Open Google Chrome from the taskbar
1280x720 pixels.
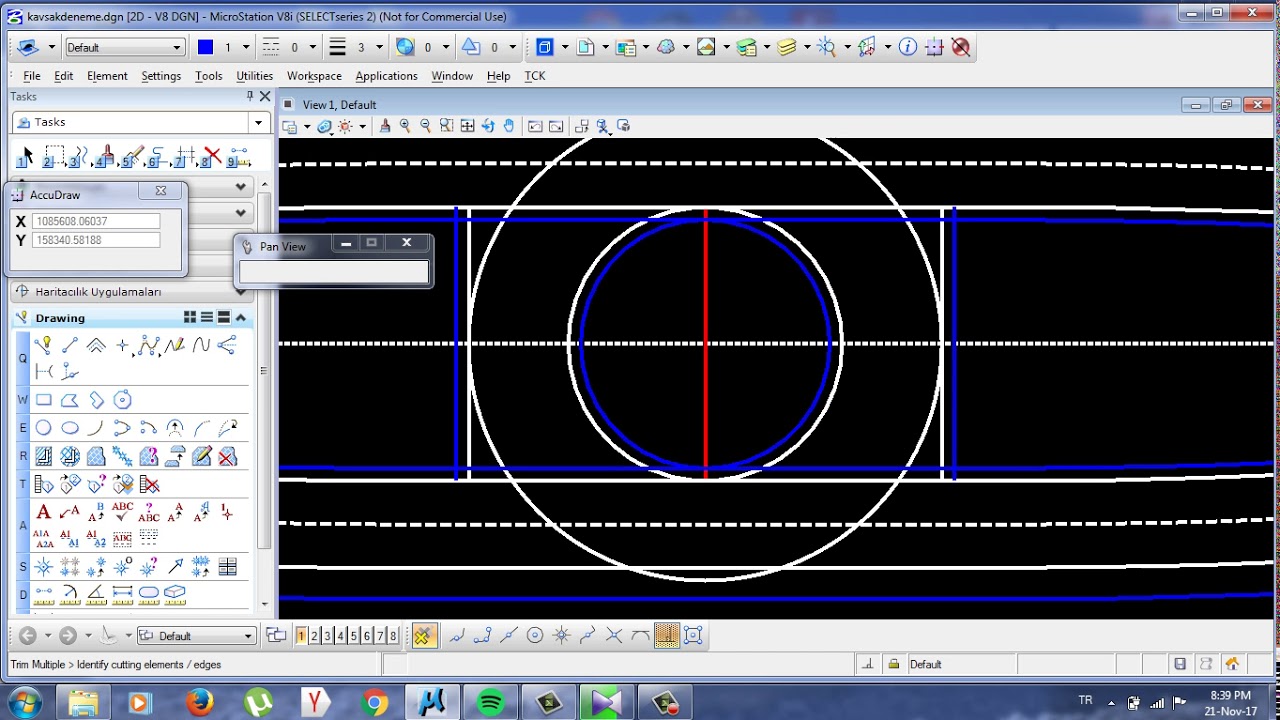pos(375,703)
